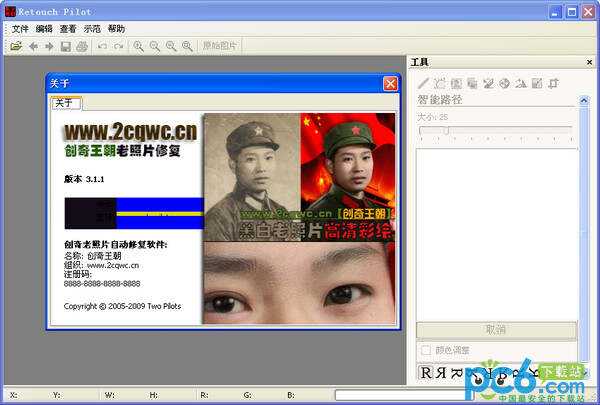The height and width of the screenshot is (405, 600).
Task: Select the fifth tool with diagonal brush icon
Action: (x=488, y=83)
